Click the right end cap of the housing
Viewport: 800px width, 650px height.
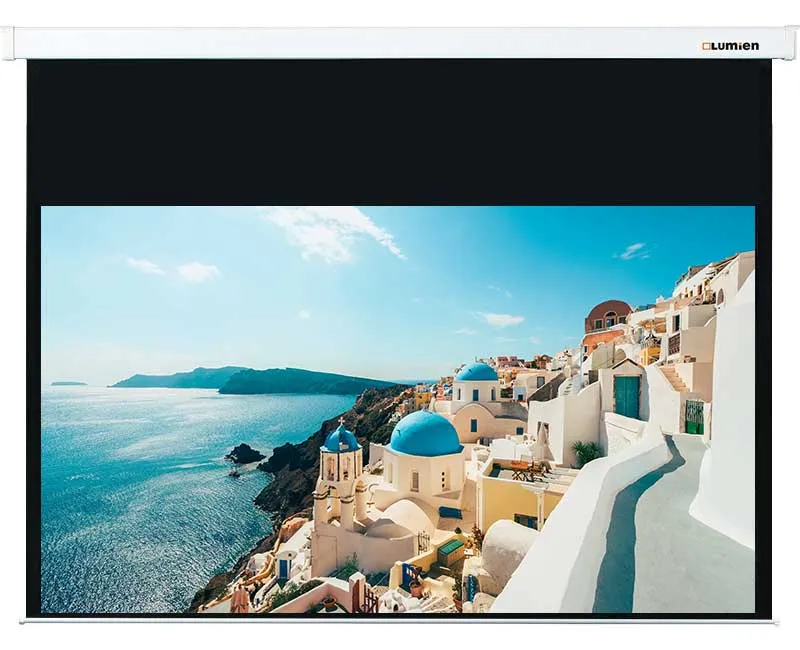(x=791, y=43)
